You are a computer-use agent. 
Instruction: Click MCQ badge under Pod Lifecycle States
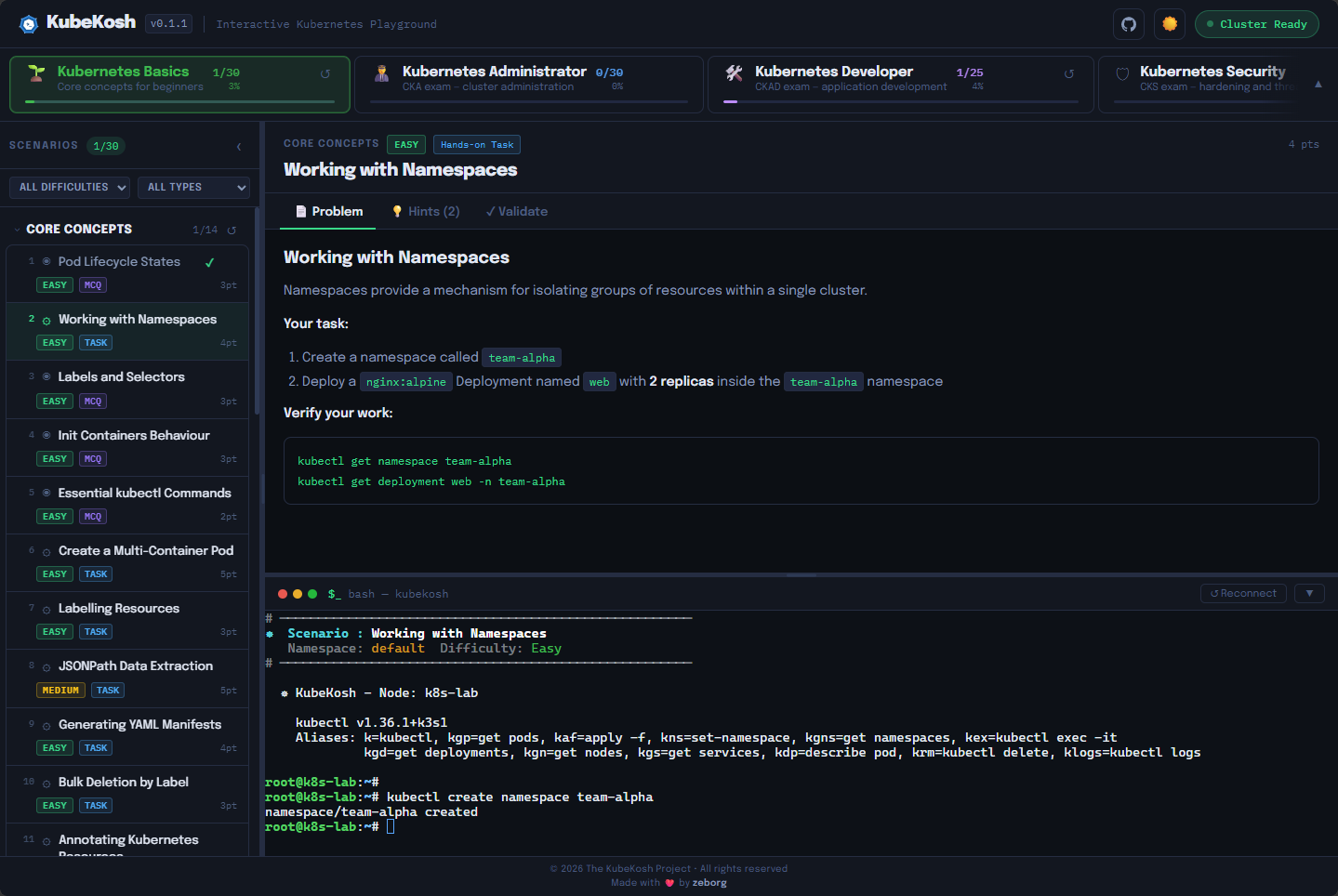[93, 285]
